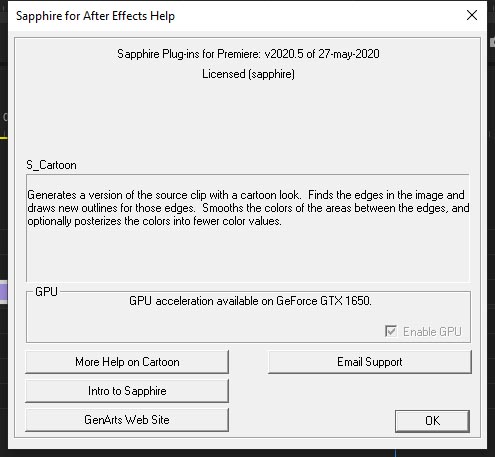Toggle the Enable GPU checkbox
This screenshot has width=495, height=457.
(391, 331)
